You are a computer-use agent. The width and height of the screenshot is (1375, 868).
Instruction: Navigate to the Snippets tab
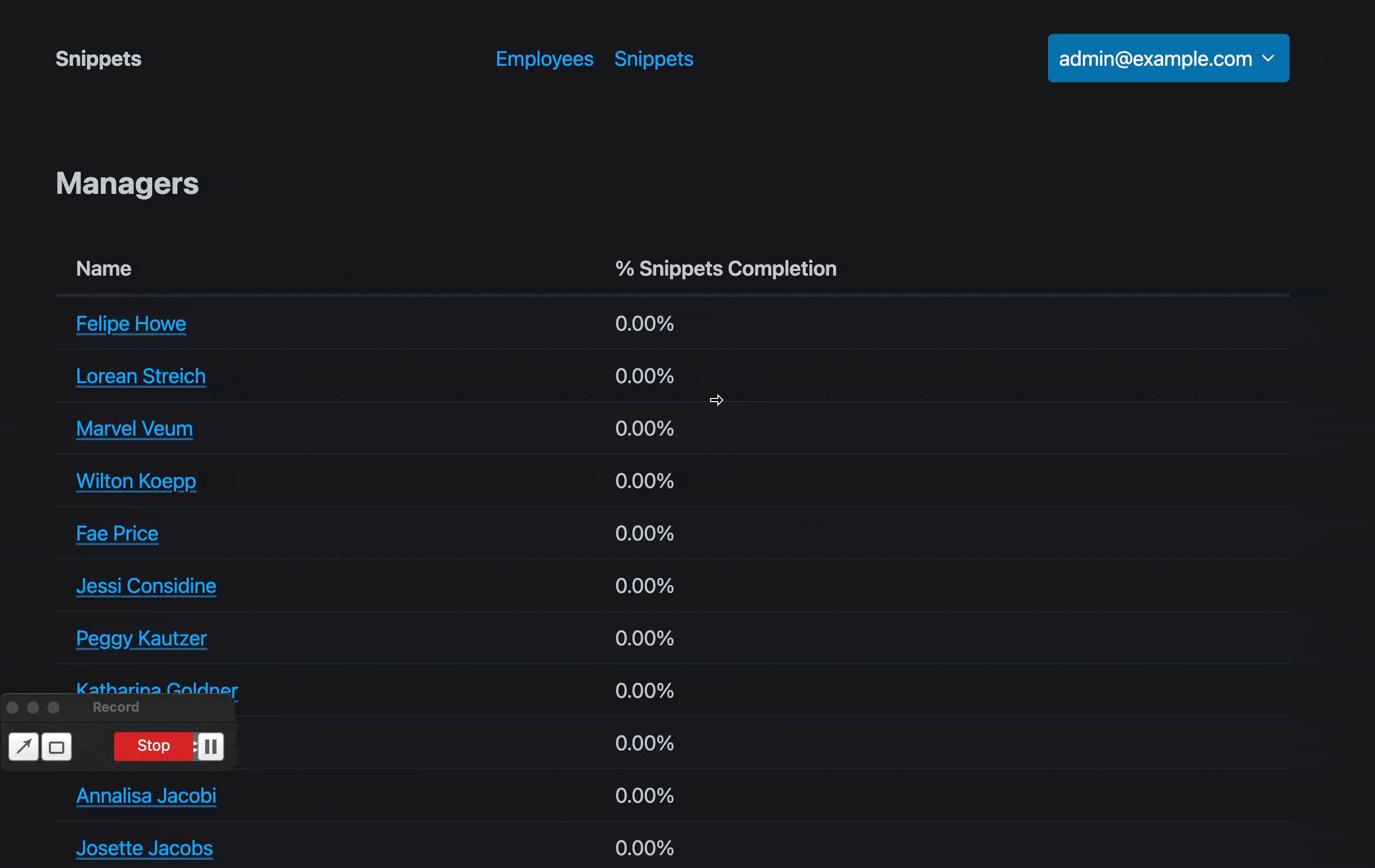[653, 58]
